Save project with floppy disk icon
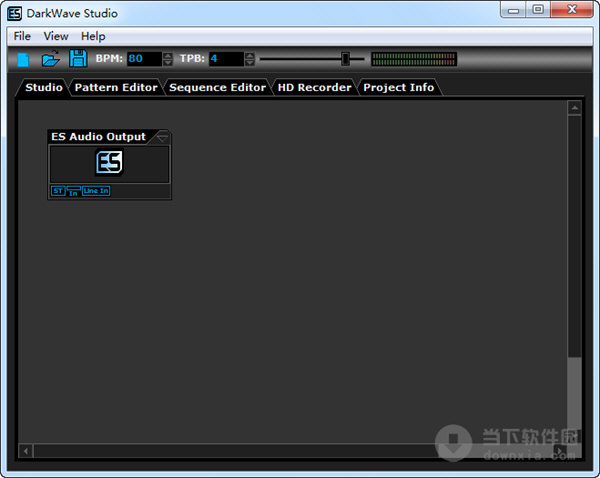This screenshot has height=478, width=600. (x=78, y=59)
